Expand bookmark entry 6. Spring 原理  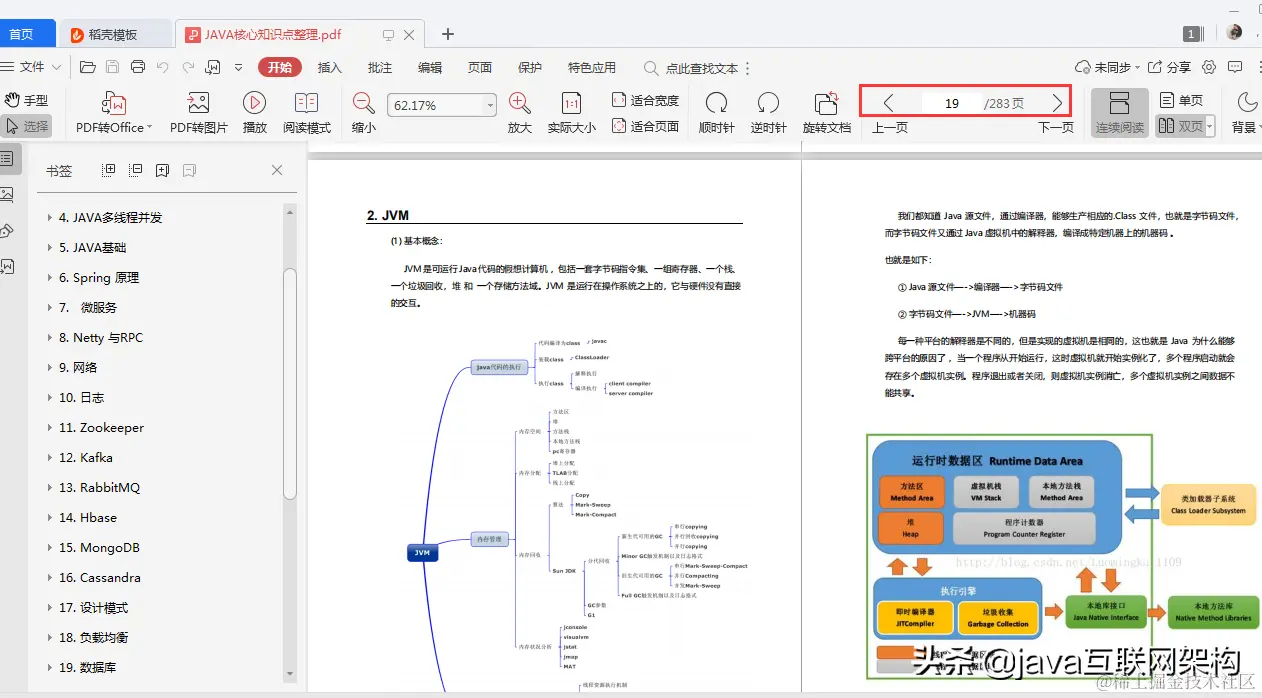coord(48,277)
